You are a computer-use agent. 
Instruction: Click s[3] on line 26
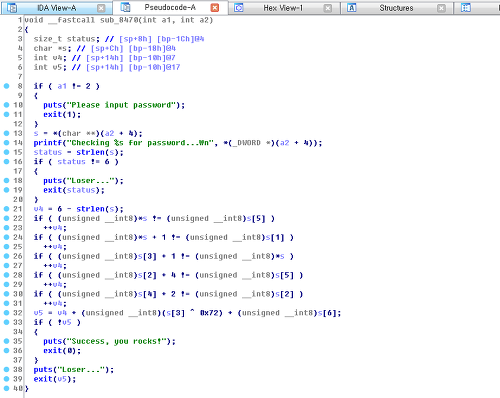pos(147,256)
